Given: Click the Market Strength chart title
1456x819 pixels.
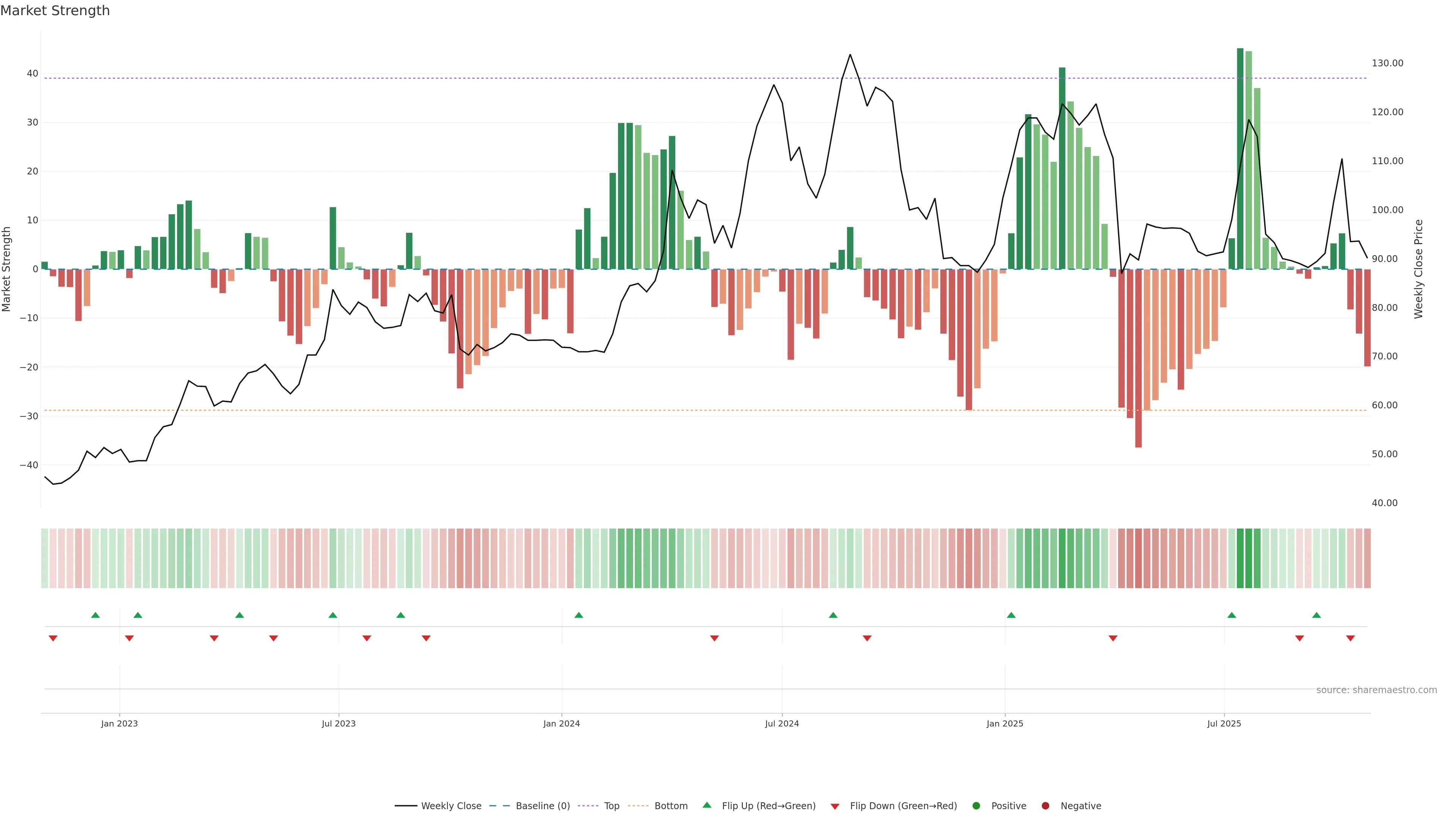Looking at the screenshot, I should 55,11.
